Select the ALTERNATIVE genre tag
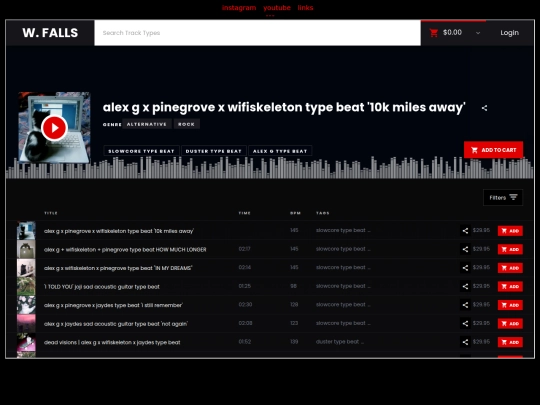Screen dimensions: 540x405 pos(147,124)
